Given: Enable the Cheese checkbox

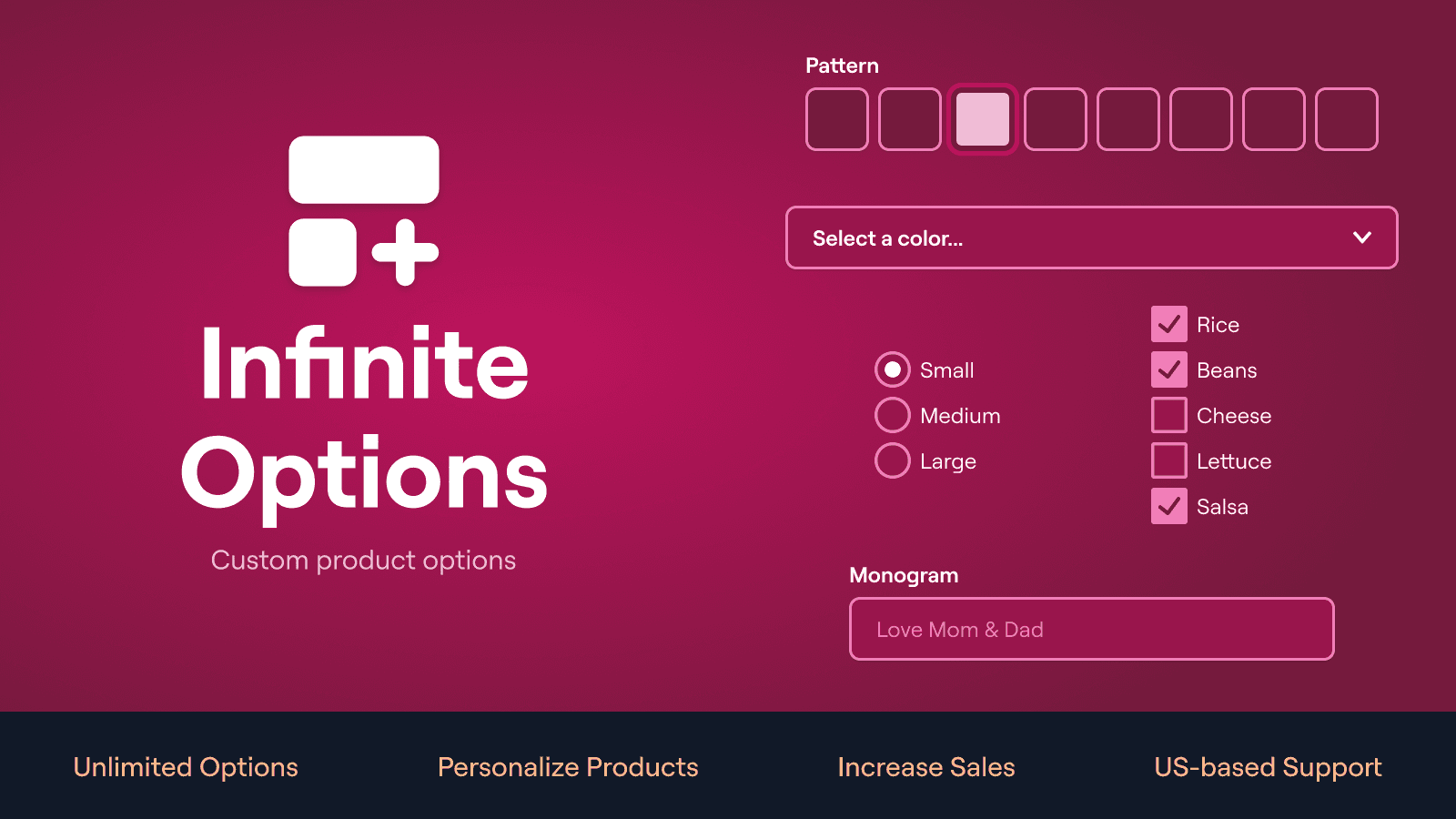Looking at the screenshot, I should click(1169, 415).
